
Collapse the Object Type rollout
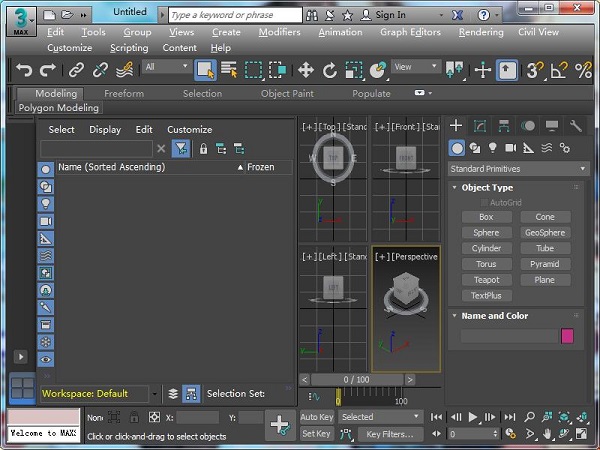pos(455,188)
